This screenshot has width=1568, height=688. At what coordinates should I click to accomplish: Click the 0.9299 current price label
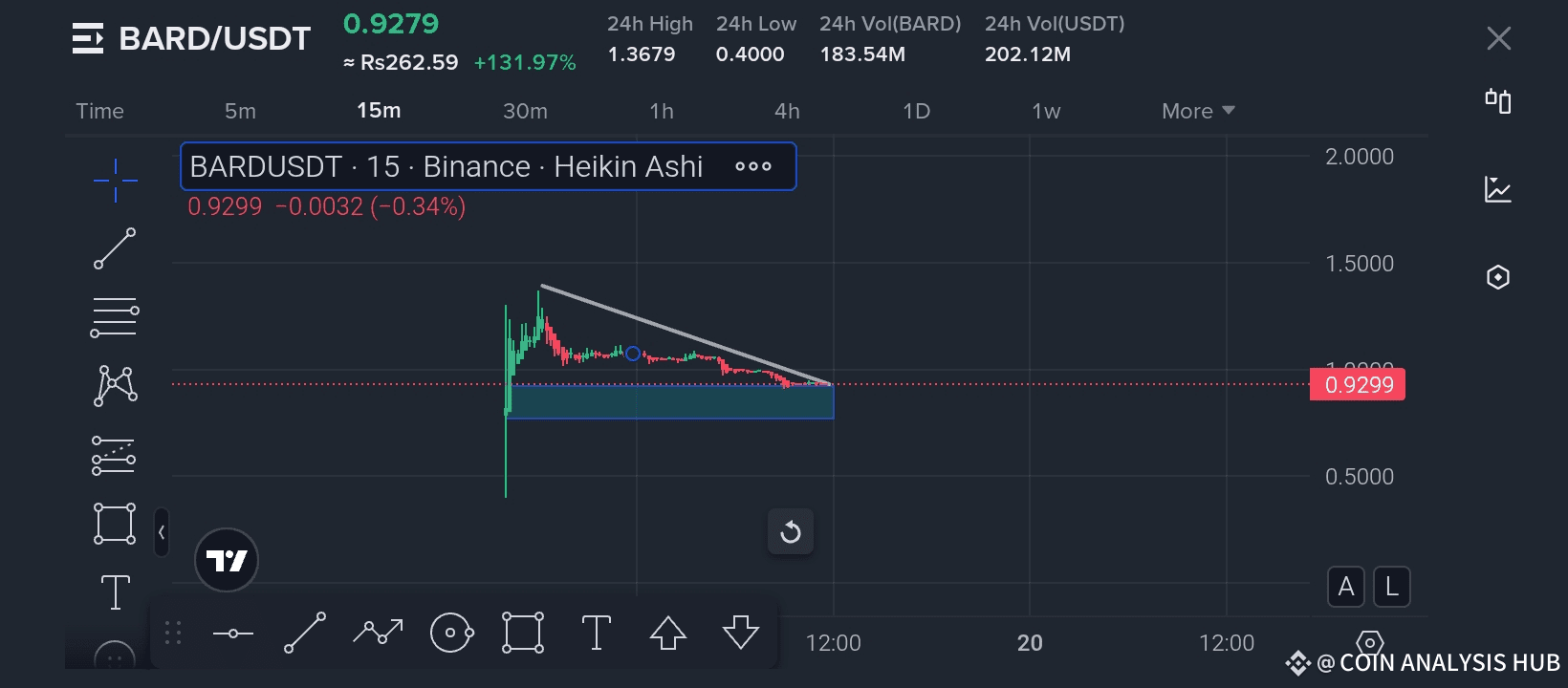click(1358, 385)
